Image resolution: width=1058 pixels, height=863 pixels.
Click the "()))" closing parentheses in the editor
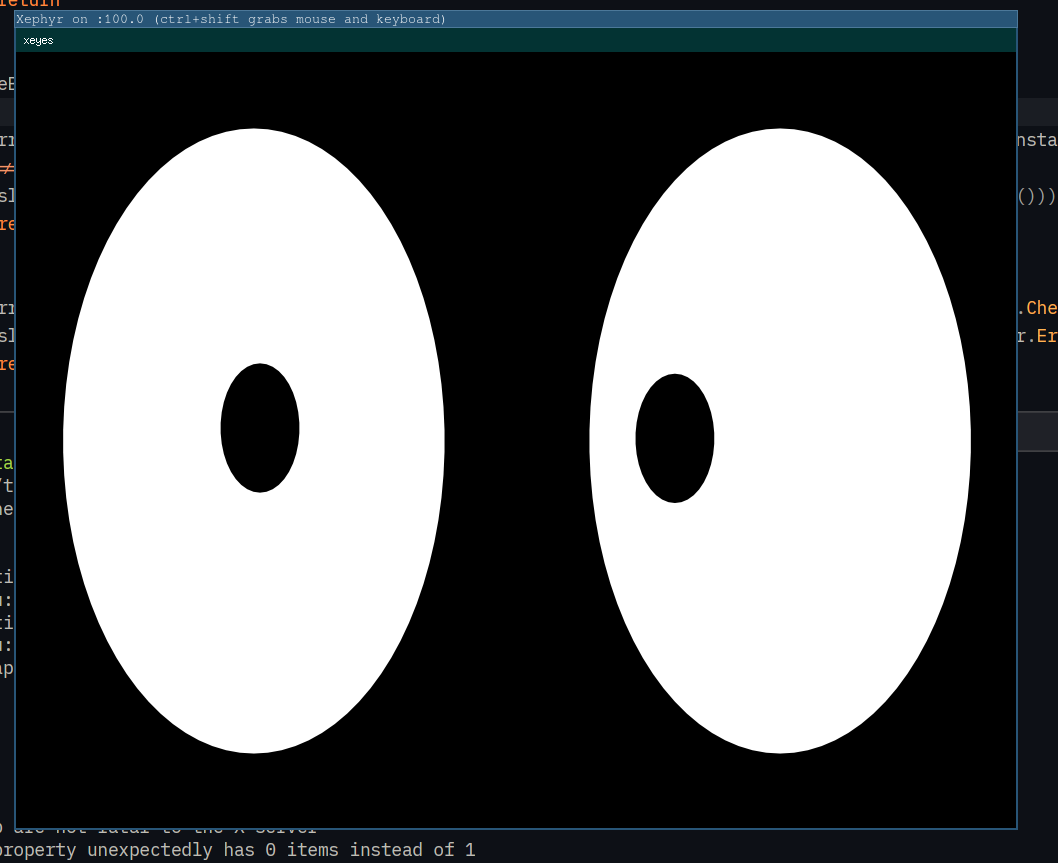click(1037, 196)
